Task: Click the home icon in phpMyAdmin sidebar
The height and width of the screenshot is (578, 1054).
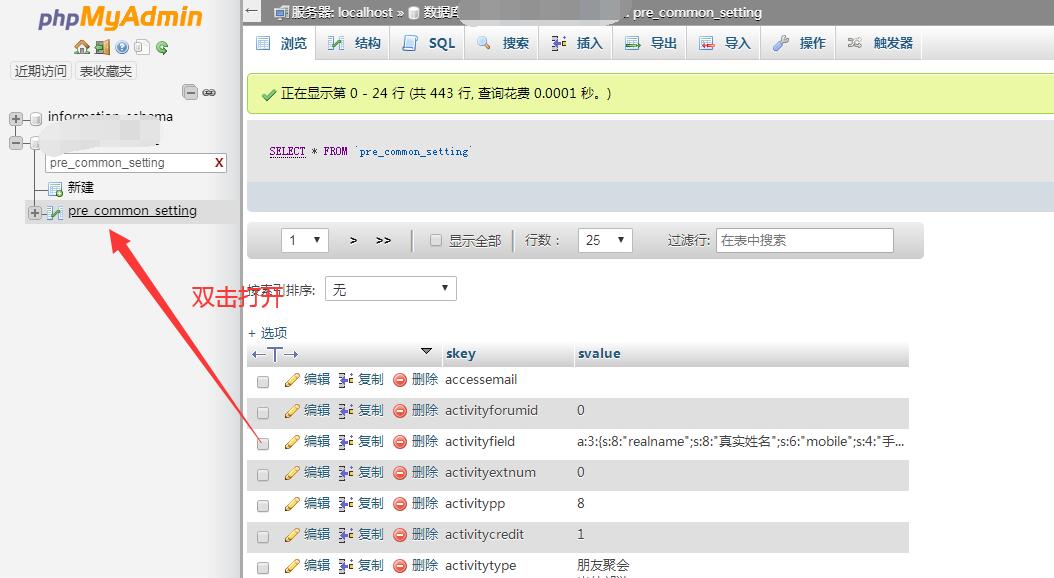Action: (82, 47)
